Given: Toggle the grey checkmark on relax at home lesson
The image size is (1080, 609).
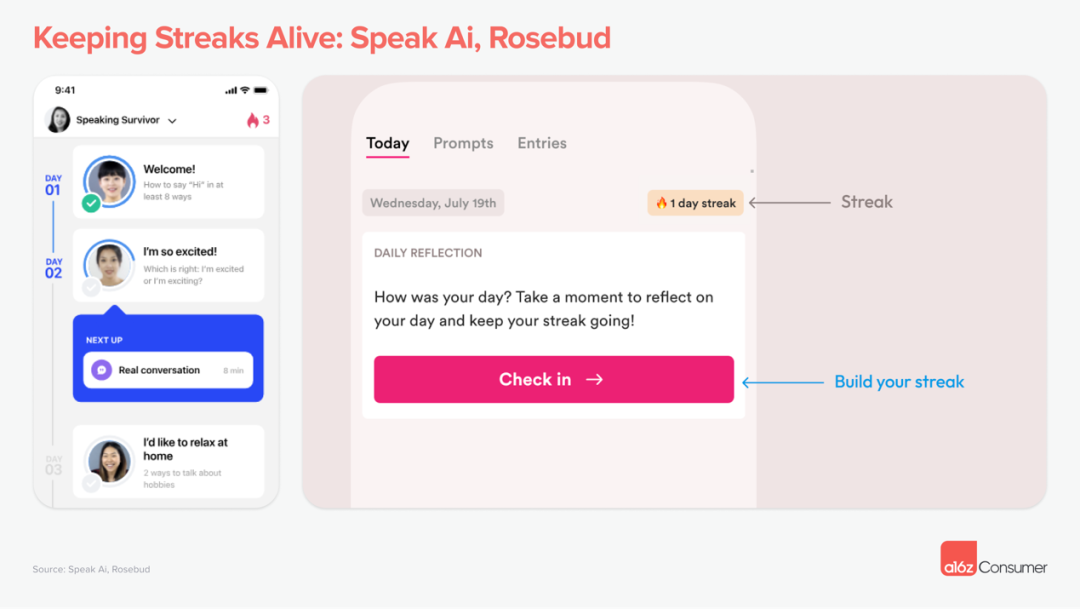Looking at the screenshot, I should pyautogui.click(x=91, y=483).
